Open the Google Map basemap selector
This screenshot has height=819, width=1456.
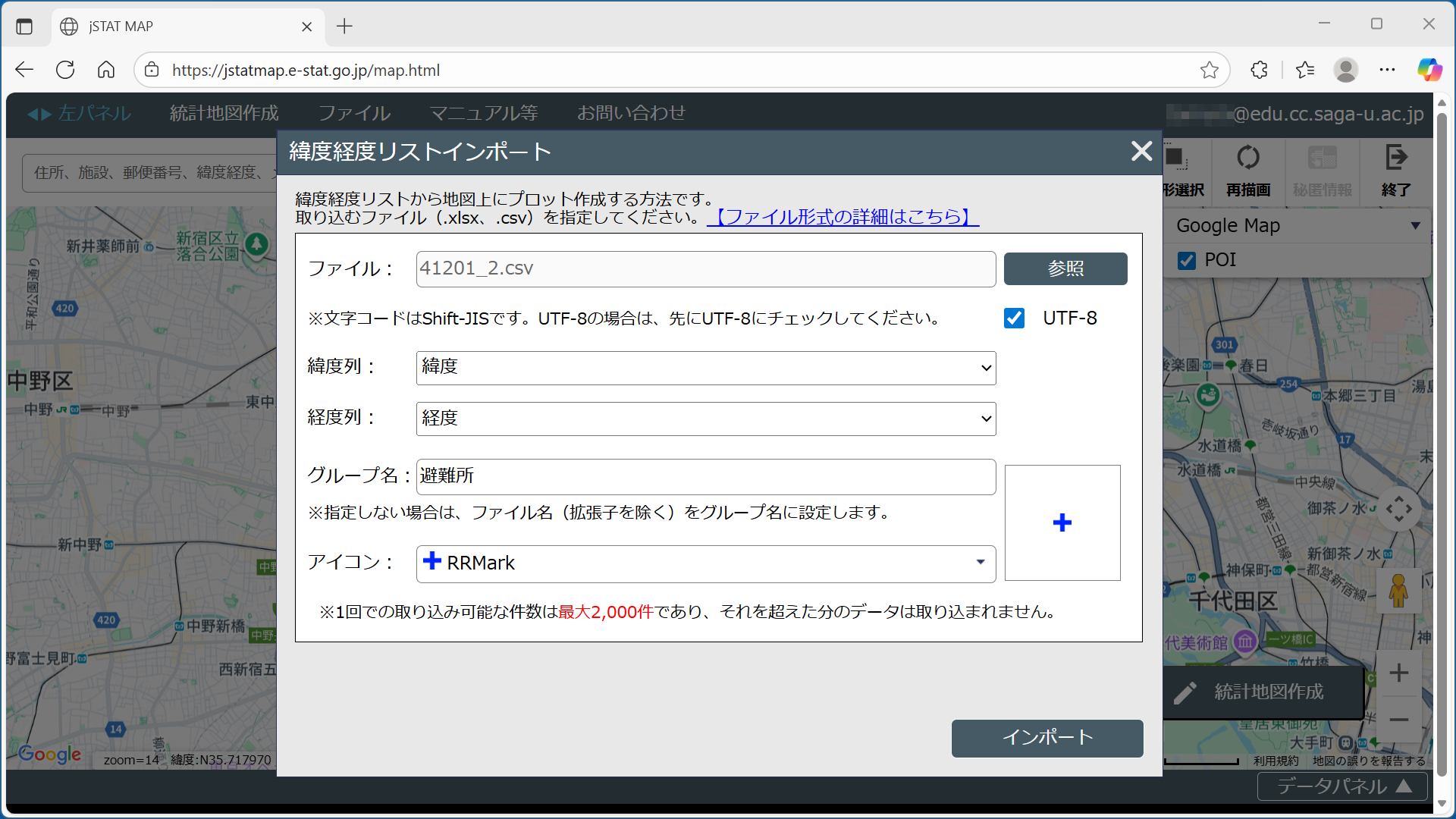tap(1297, 226)
